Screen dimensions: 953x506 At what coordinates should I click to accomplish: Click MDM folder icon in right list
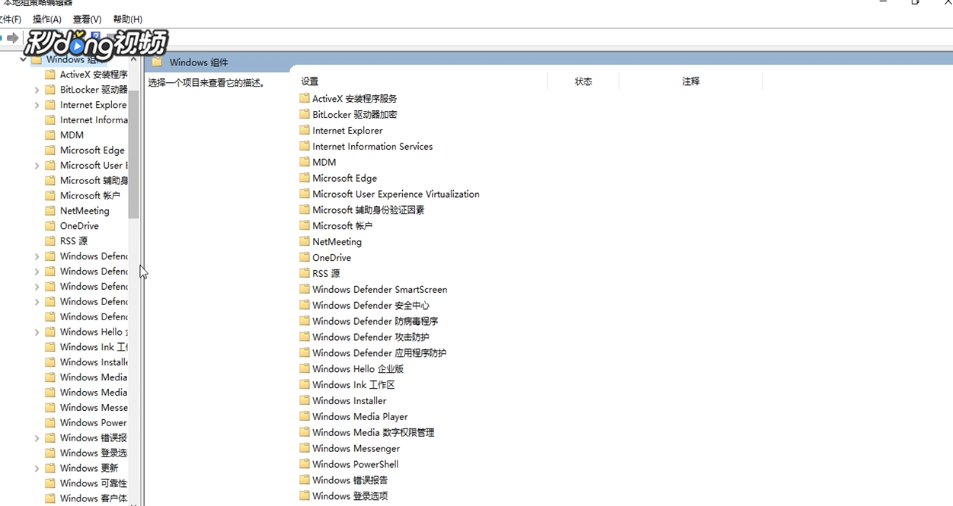coord(304,162)
